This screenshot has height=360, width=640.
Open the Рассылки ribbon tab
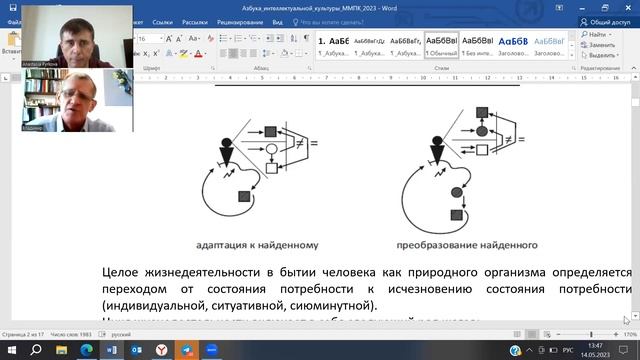[x=195, y=22]
